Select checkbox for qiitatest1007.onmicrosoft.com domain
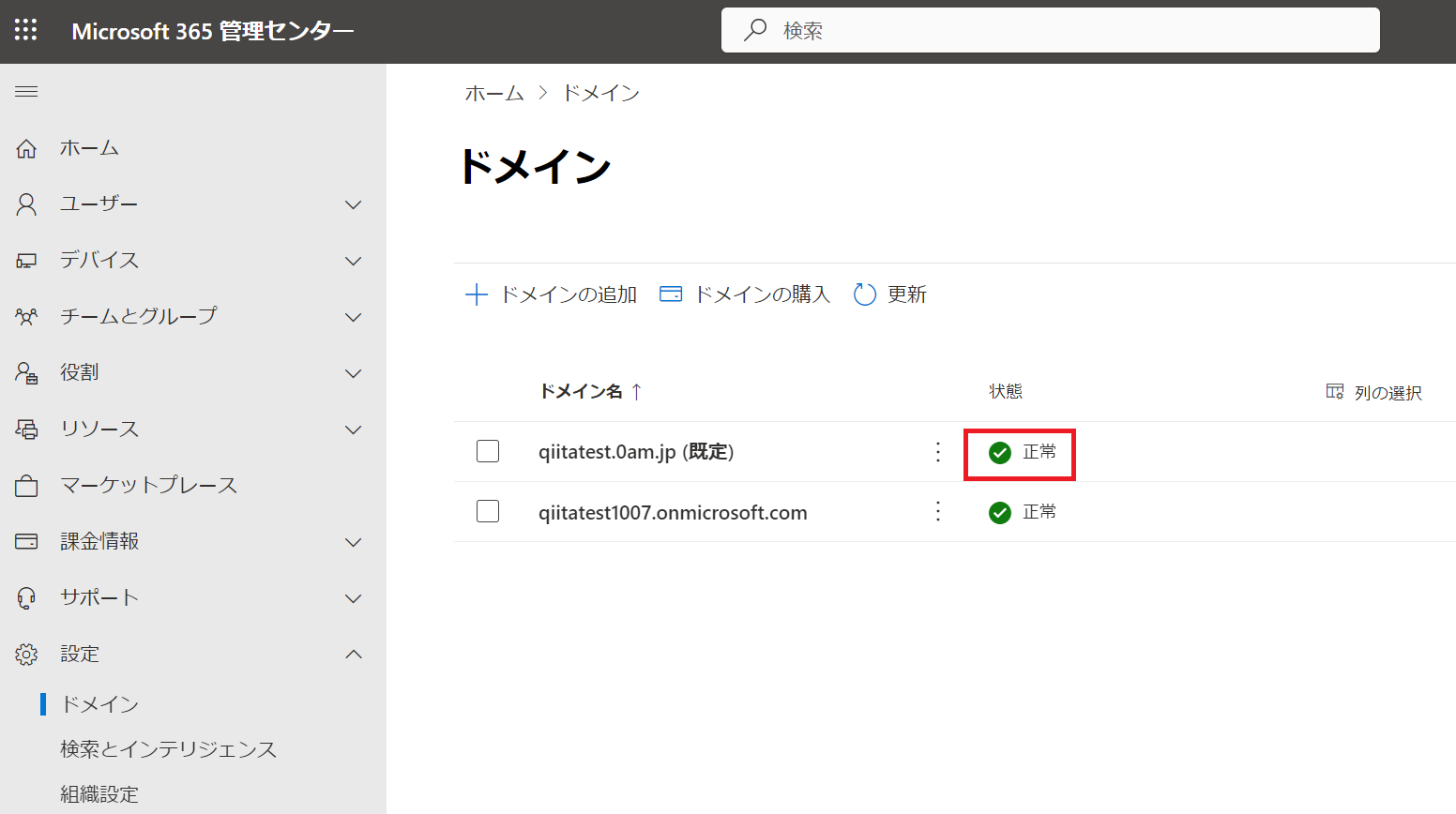 pos(488,512)
